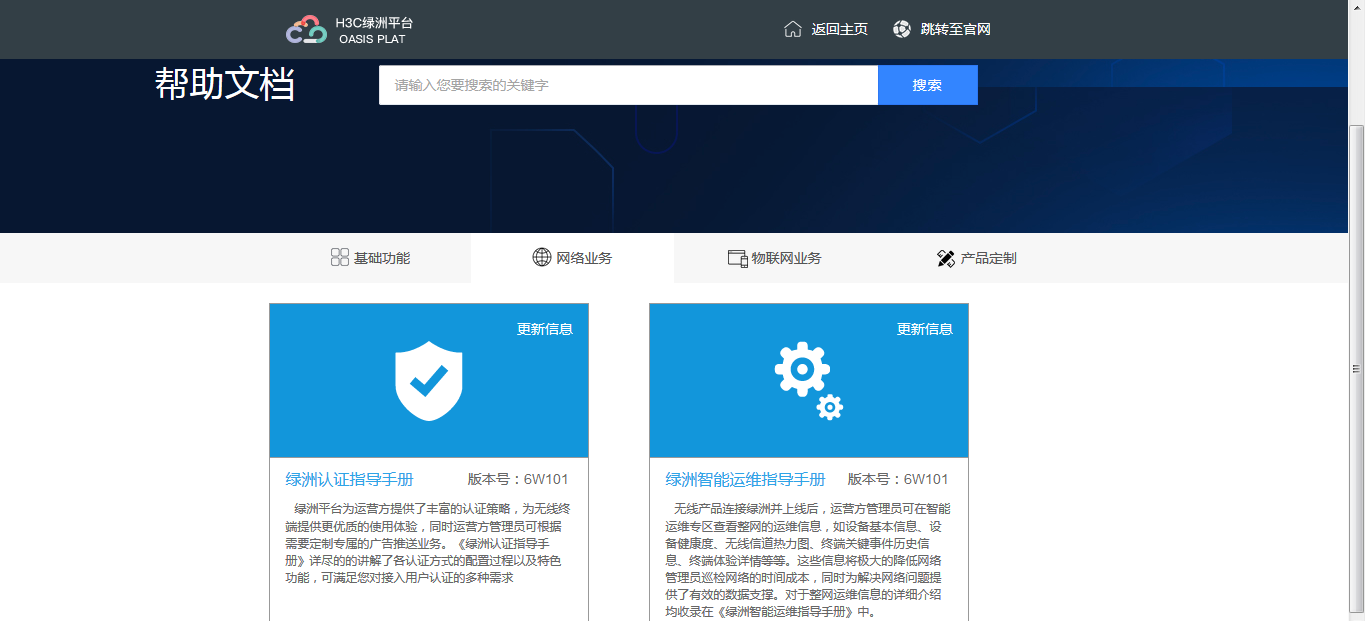1365x621 pixels.
Task: Switch to the 物联网业务 tab
Action: click(774, 258)
